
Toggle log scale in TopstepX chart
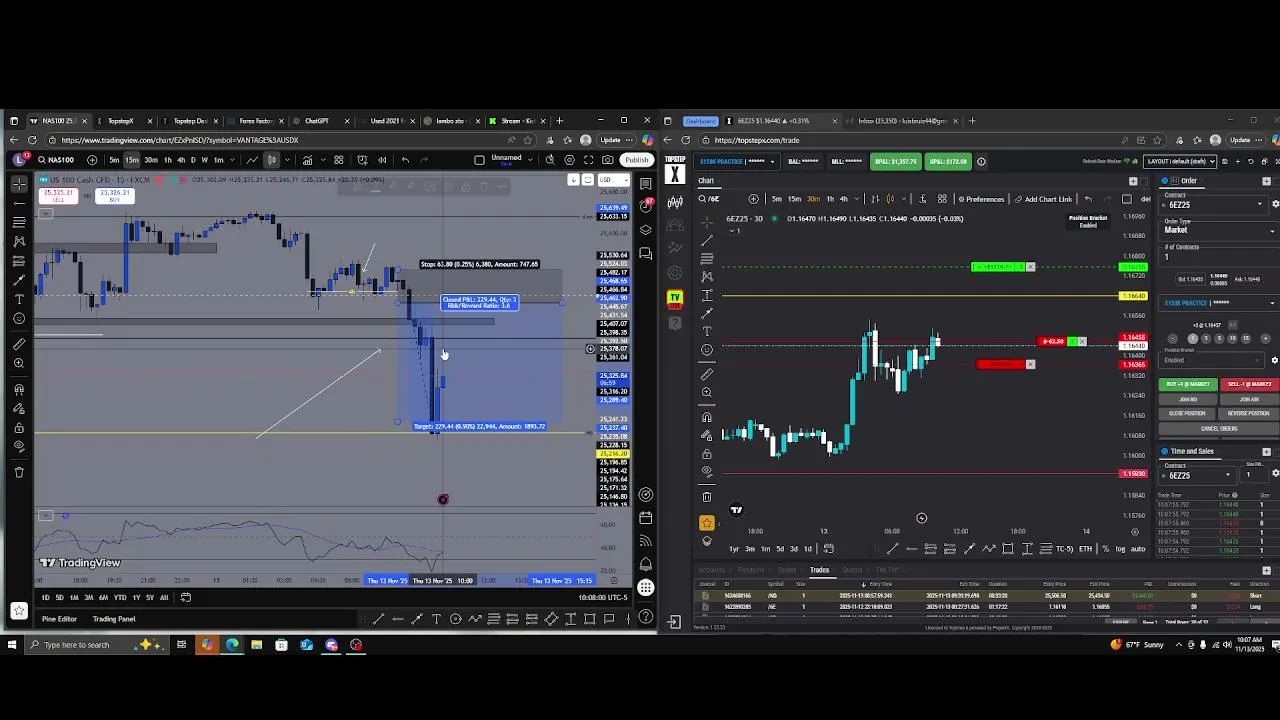(x=1121, y=548)
